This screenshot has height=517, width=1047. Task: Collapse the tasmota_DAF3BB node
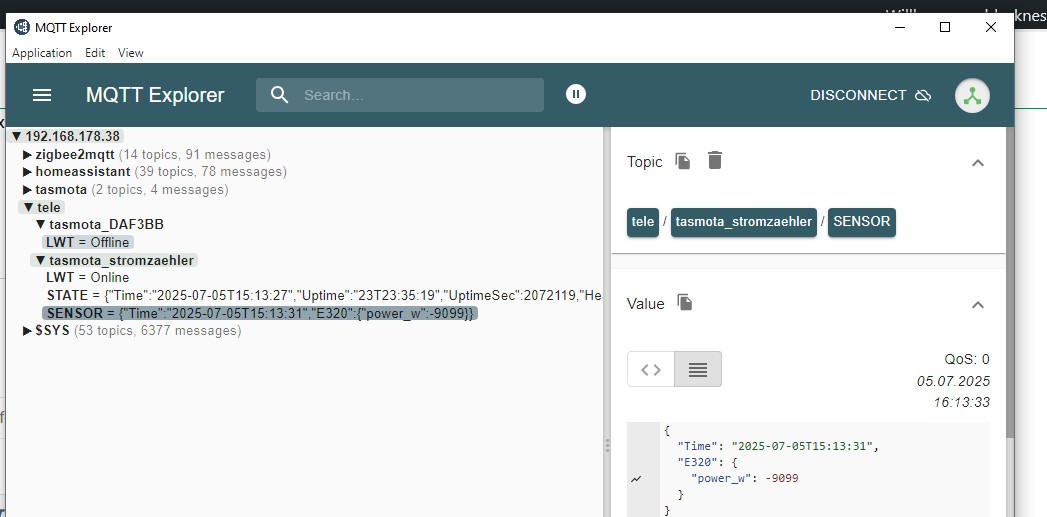click(x=41, y=225)
